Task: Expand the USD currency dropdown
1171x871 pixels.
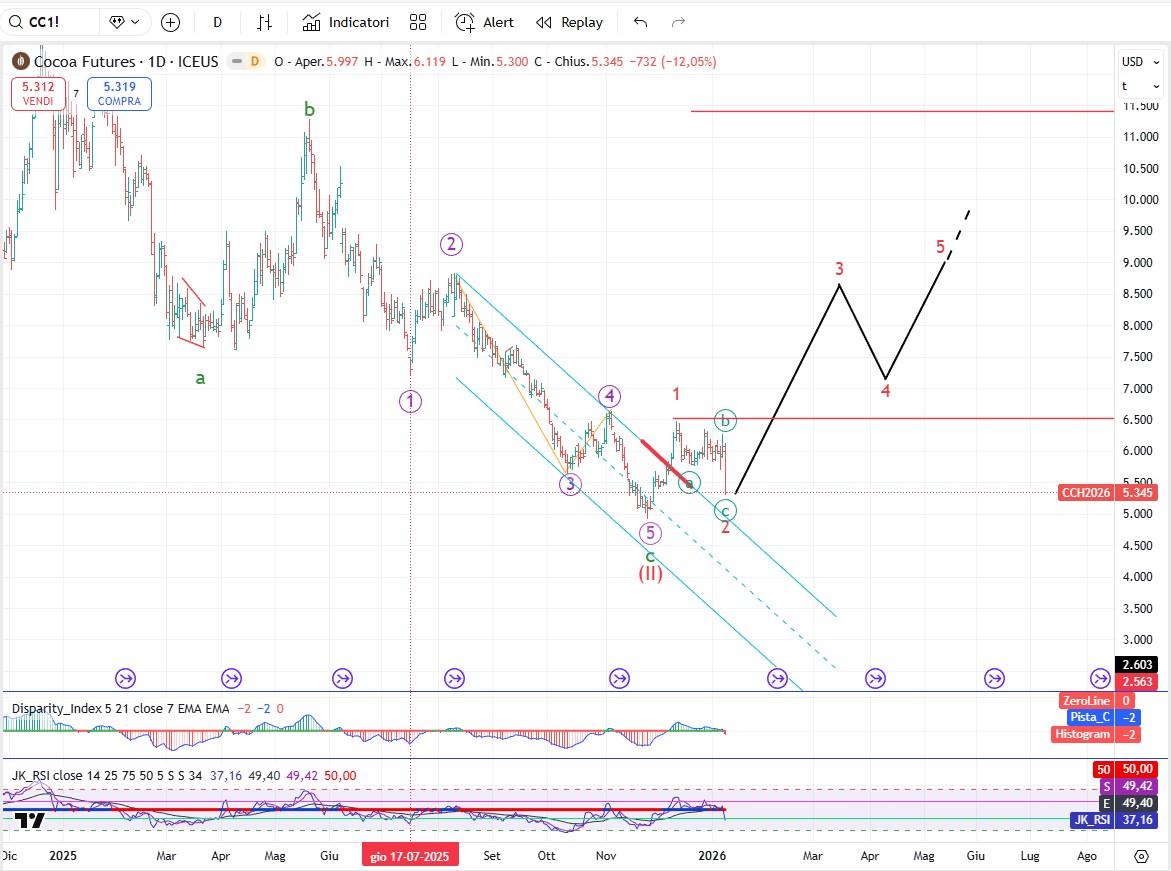Action: click(x=1137, y=61)
